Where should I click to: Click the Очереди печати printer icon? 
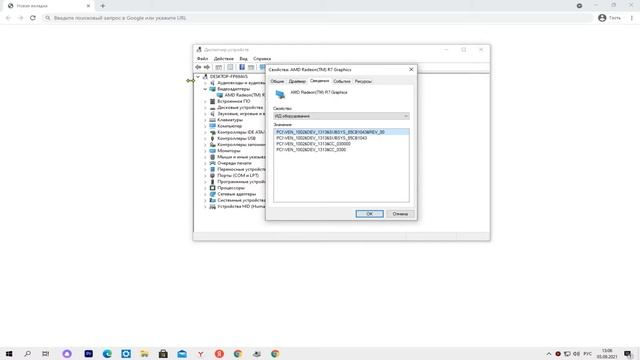(x=212, y=163)
